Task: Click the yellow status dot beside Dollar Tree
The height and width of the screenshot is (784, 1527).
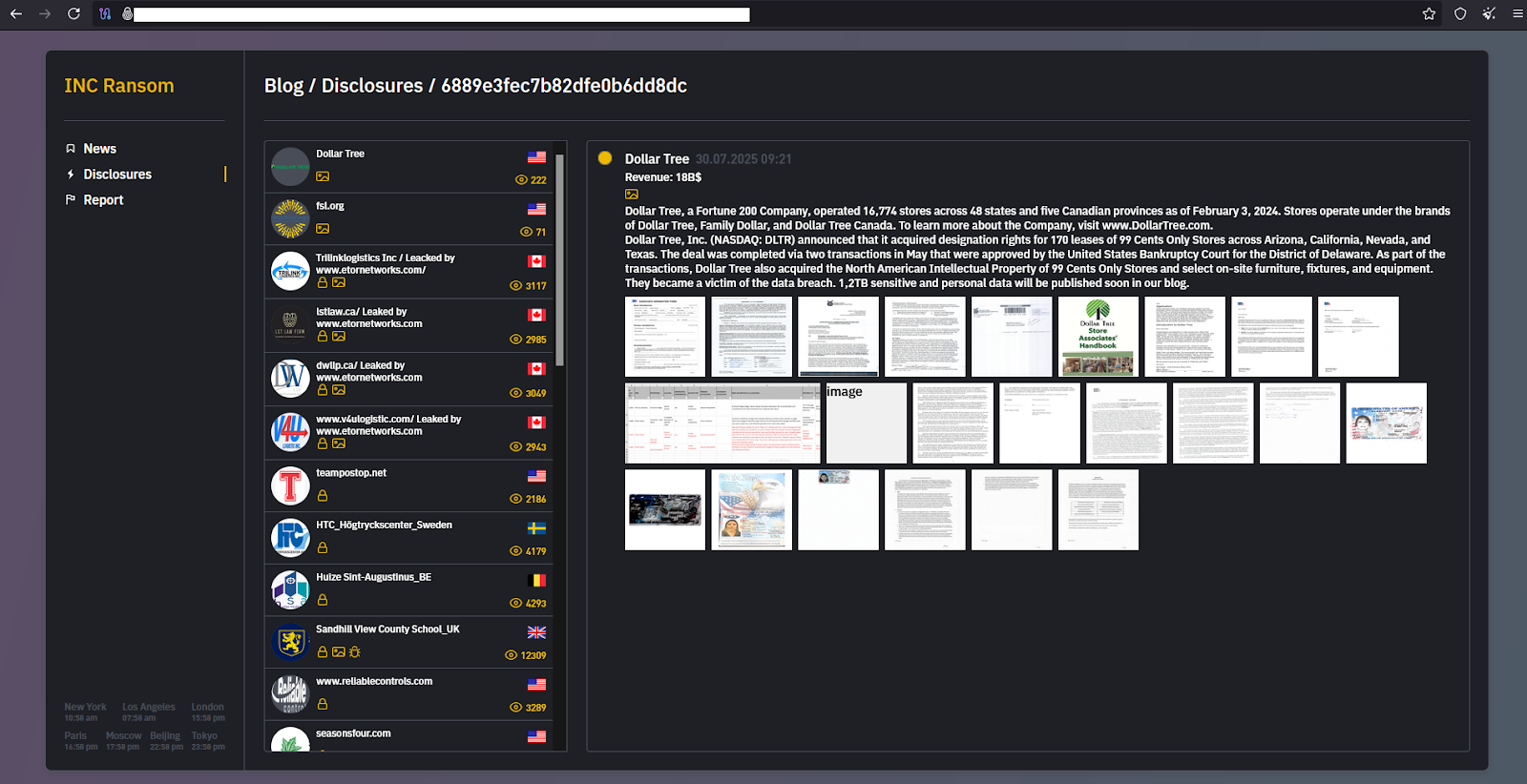Action: tap(605, 158)
